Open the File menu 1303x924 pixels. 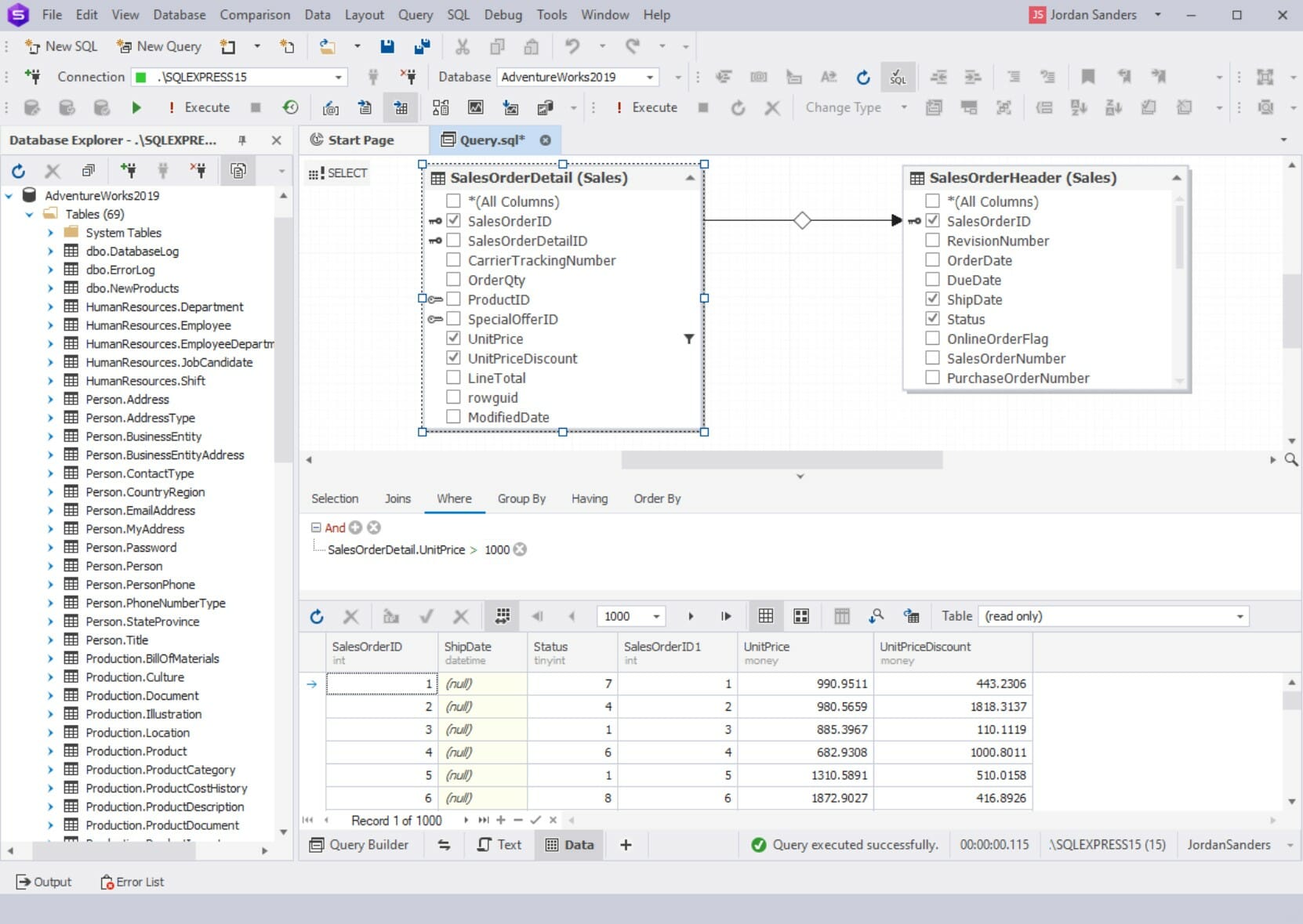pyautogui.click(x=52, y=15)
